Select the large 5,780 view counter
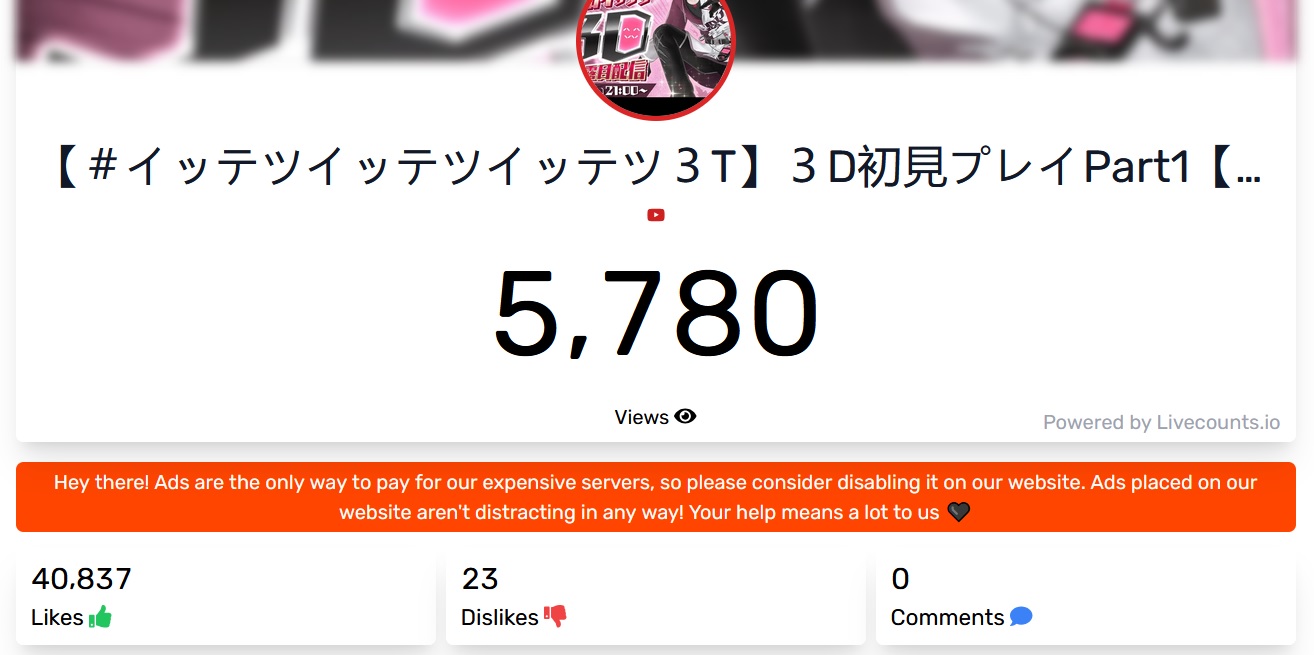Viewport: 1314px width, 655px height. click(x=656, y=315)
